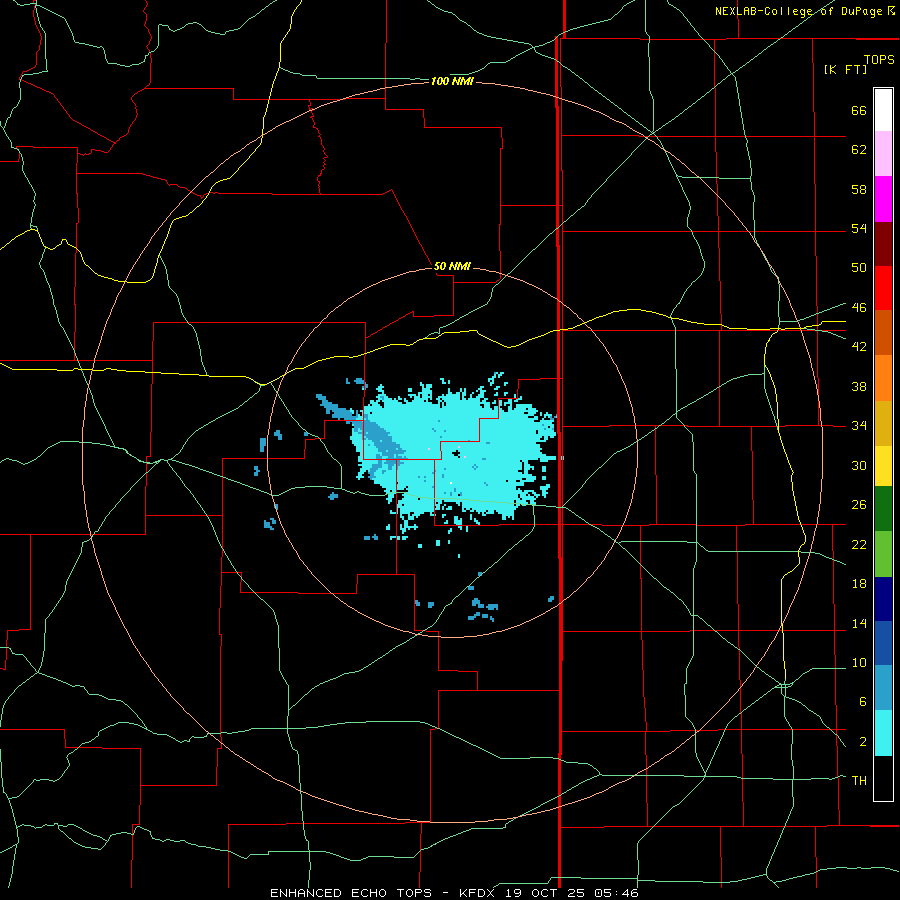Click the medium blue 18 kft swatch

tap(883, 643)
